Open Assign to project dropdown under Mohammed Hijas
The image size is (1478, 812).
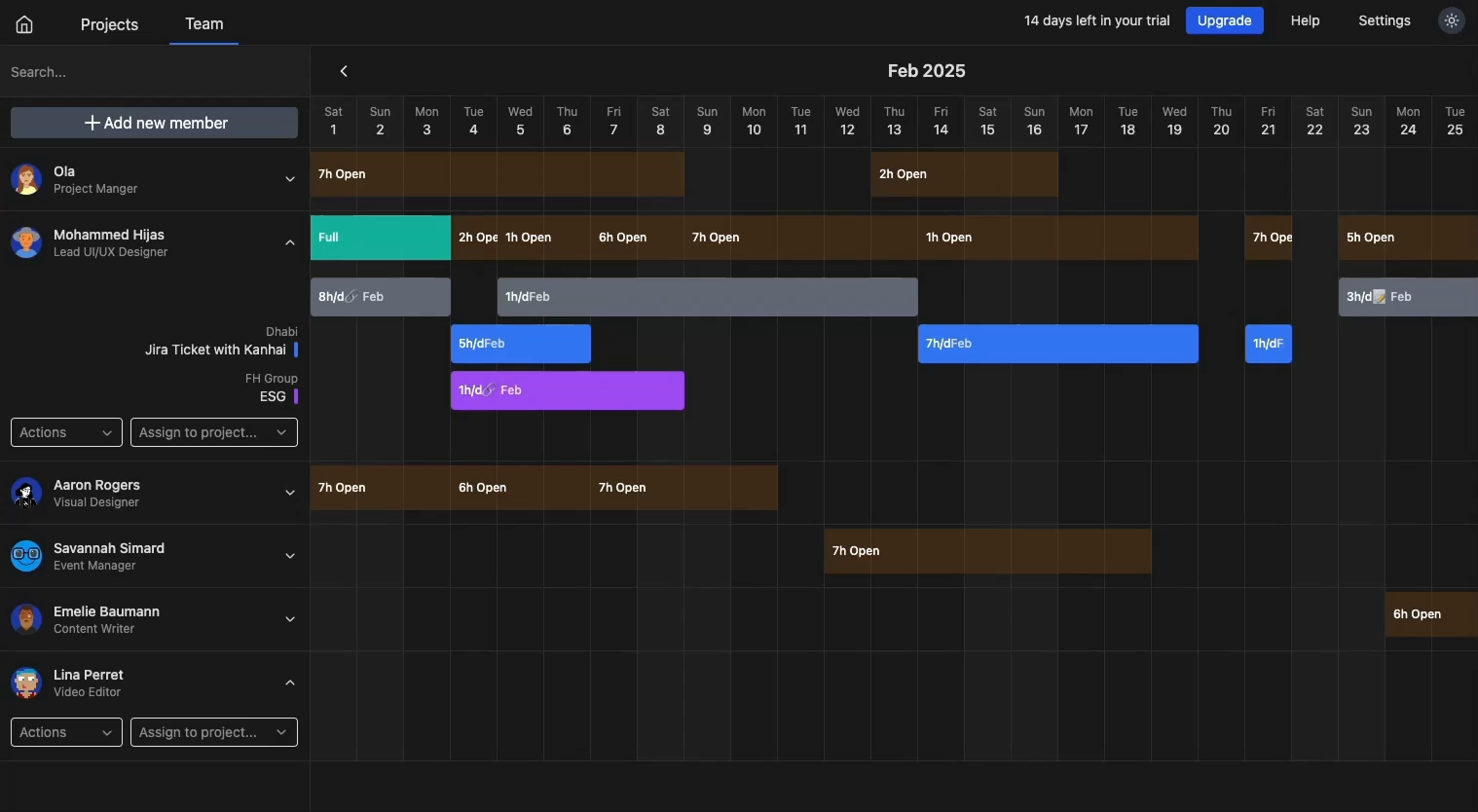(214, 432)
